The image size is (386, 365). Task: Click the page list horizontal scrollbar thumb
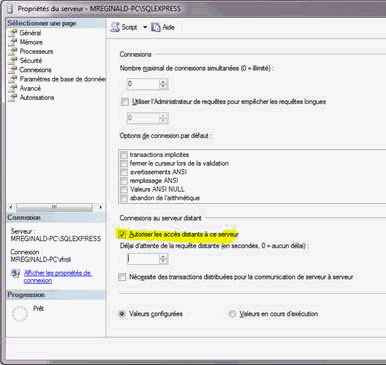[54, 207]
